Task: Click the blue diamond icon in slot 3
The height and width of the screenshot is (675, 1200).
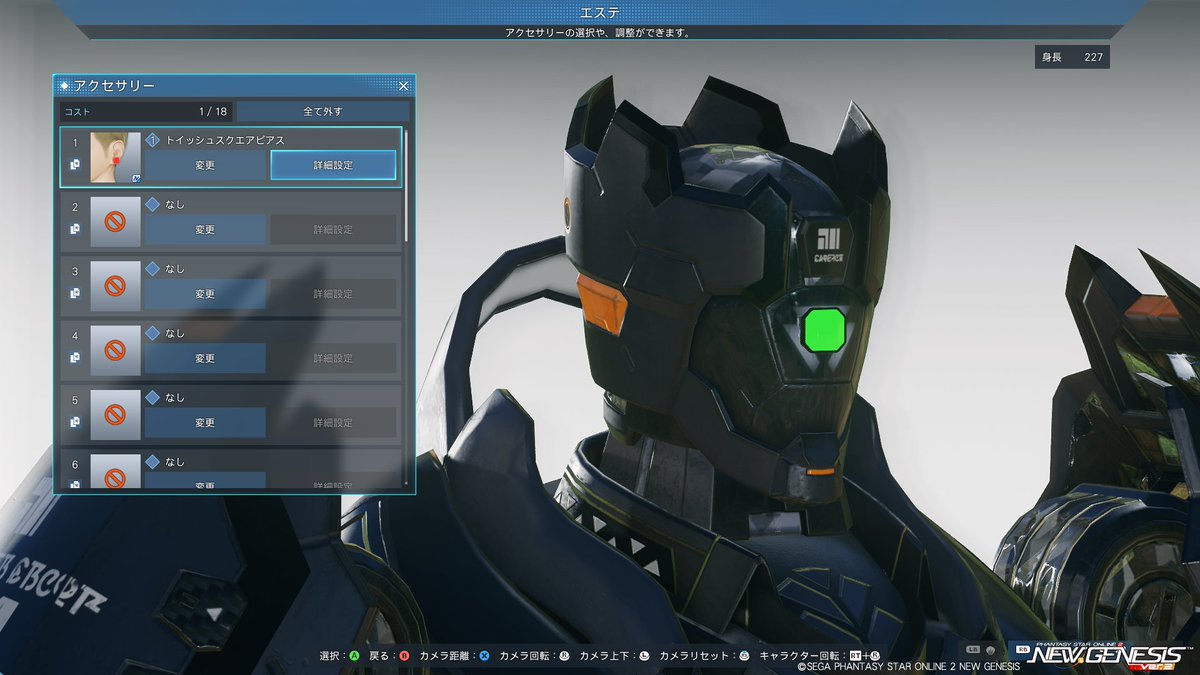Action: [153, 269]
